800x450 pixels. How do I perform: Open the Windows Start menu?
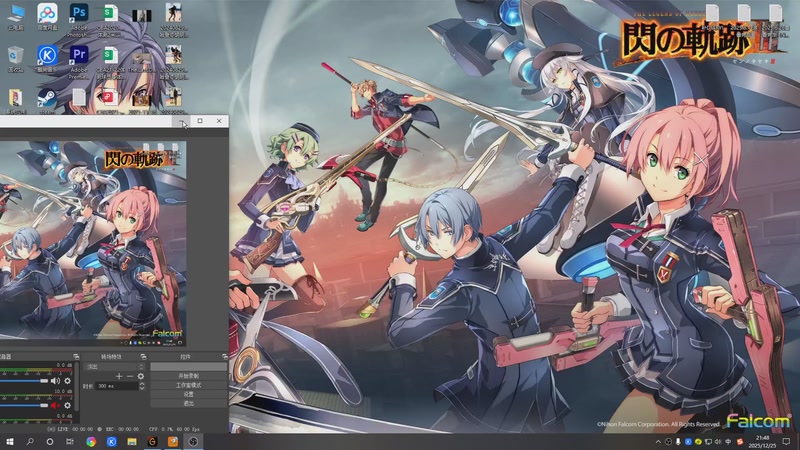point(10,441)
